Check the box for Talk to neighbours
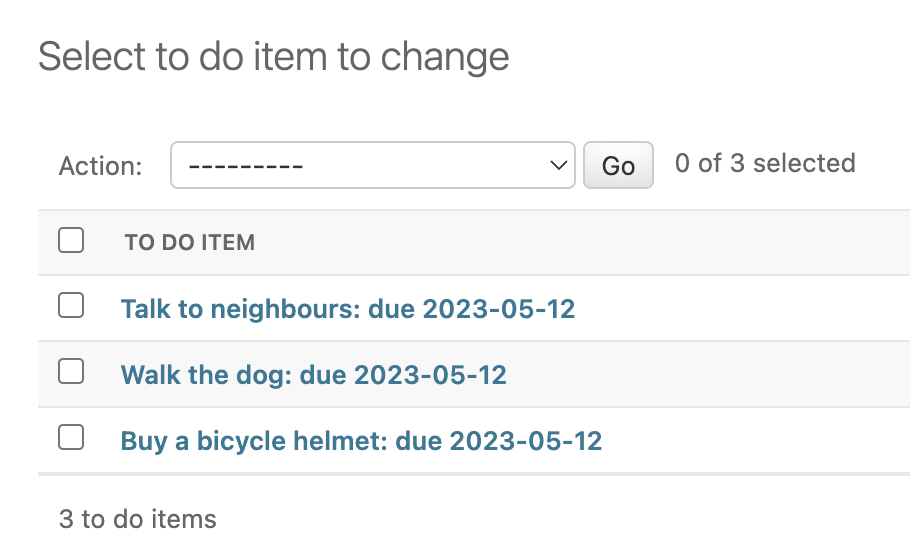910x552 pixels. (x=71, y=306)
